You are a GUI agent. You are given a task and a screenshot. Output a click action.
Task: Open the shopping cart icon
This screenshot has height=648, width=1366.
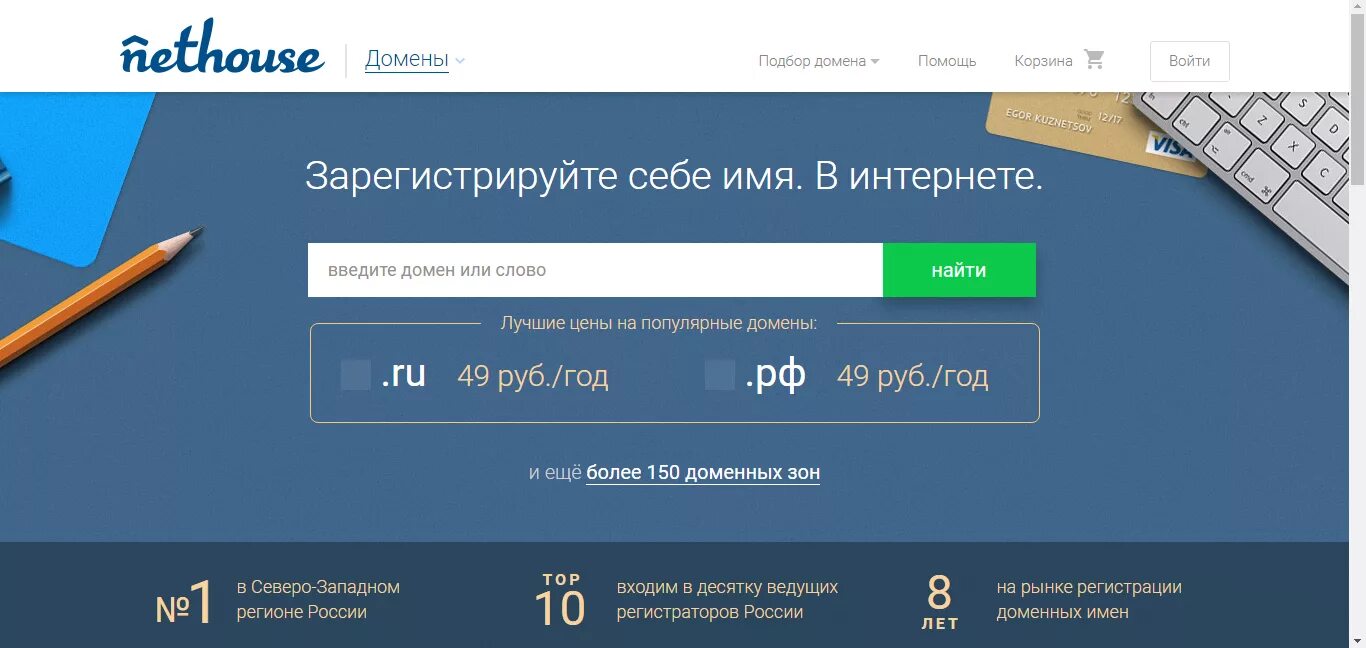(1095, 59)
